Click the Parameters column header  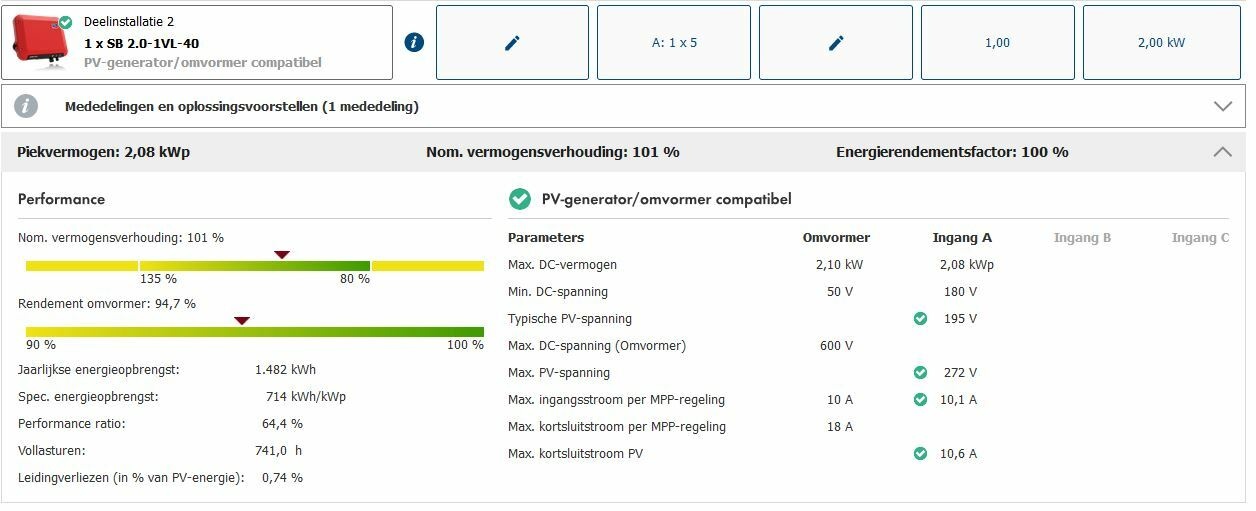pos(546,238)
